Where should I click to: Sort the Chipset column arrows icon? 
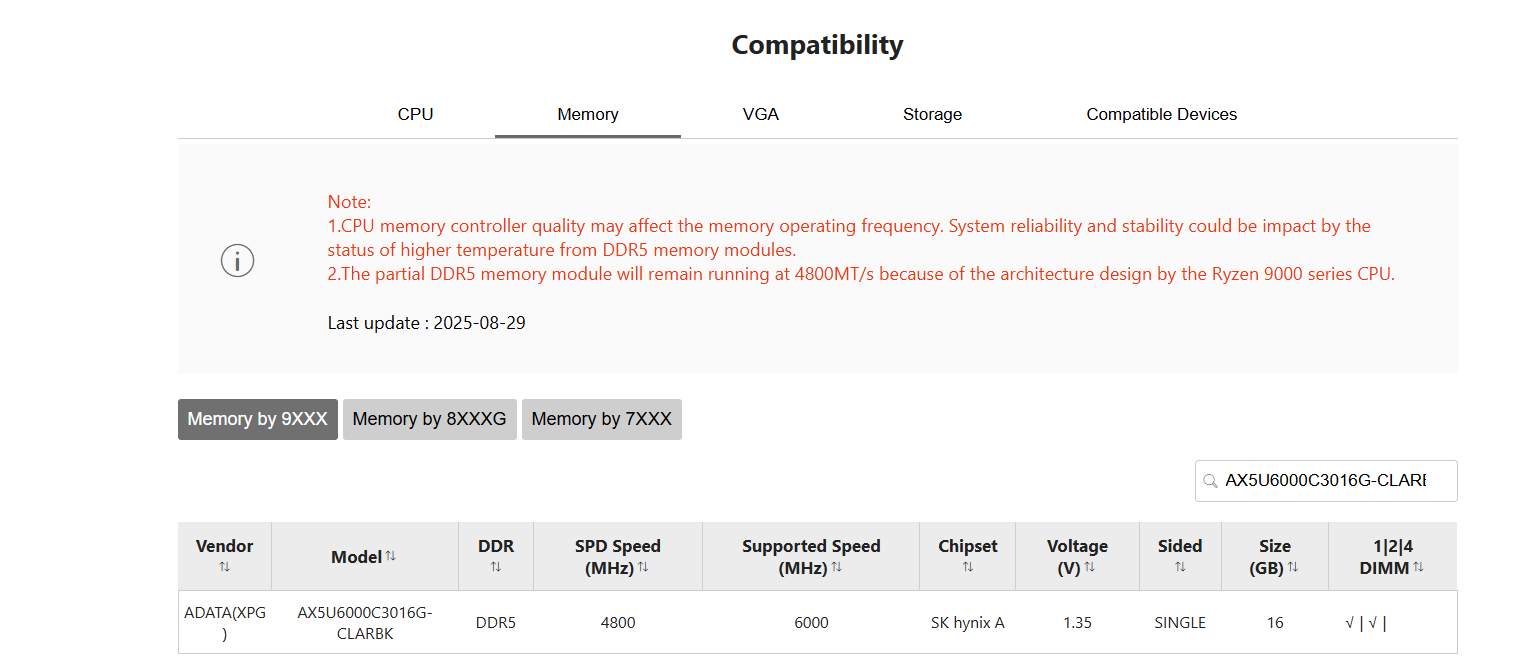[x=967, y=567]
